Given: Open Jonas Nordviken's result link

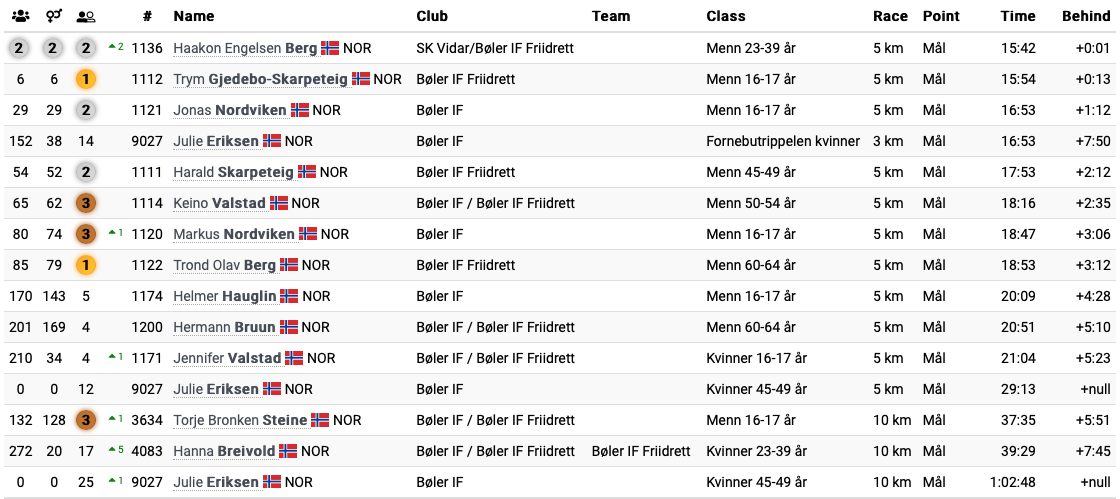Looking at the screenshot, I should click(x=230, y=111).
